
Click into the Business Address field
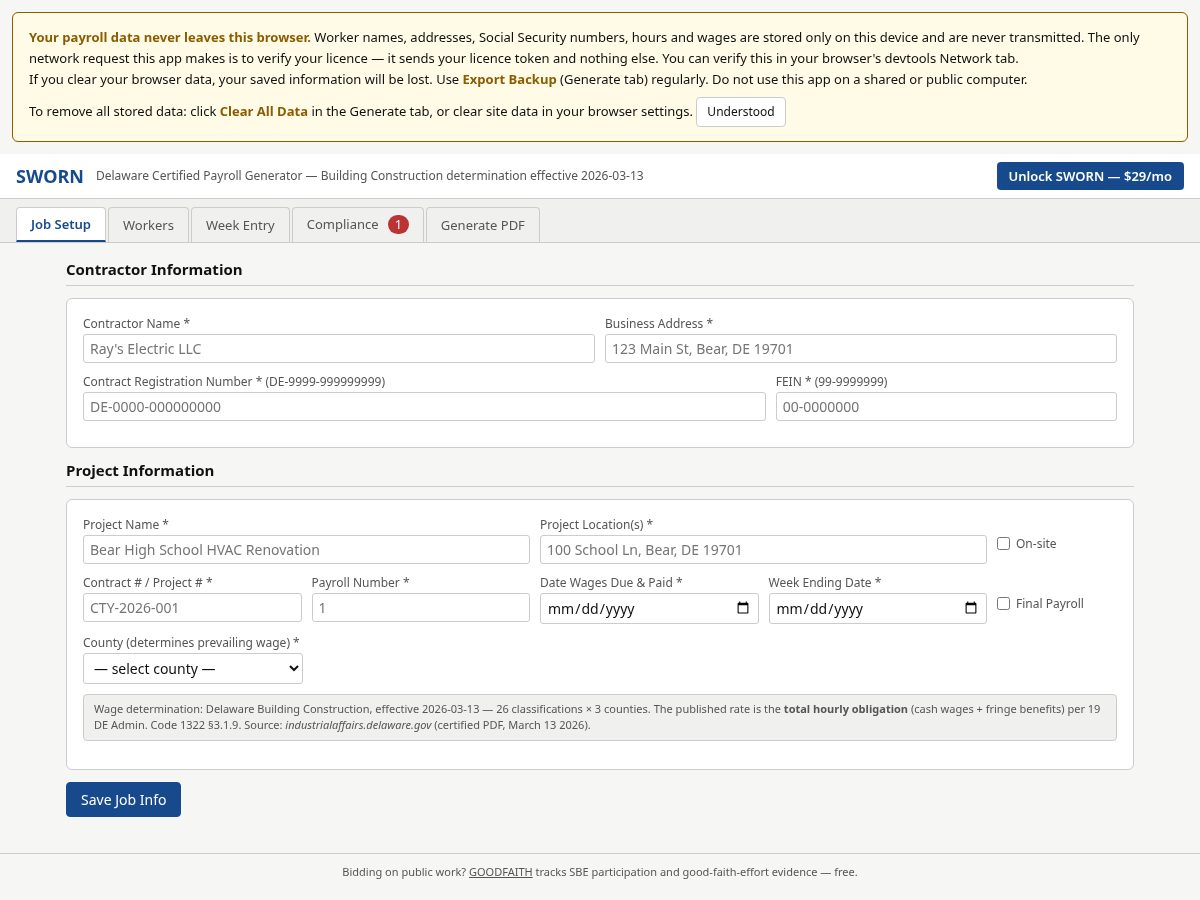[861, 348]
